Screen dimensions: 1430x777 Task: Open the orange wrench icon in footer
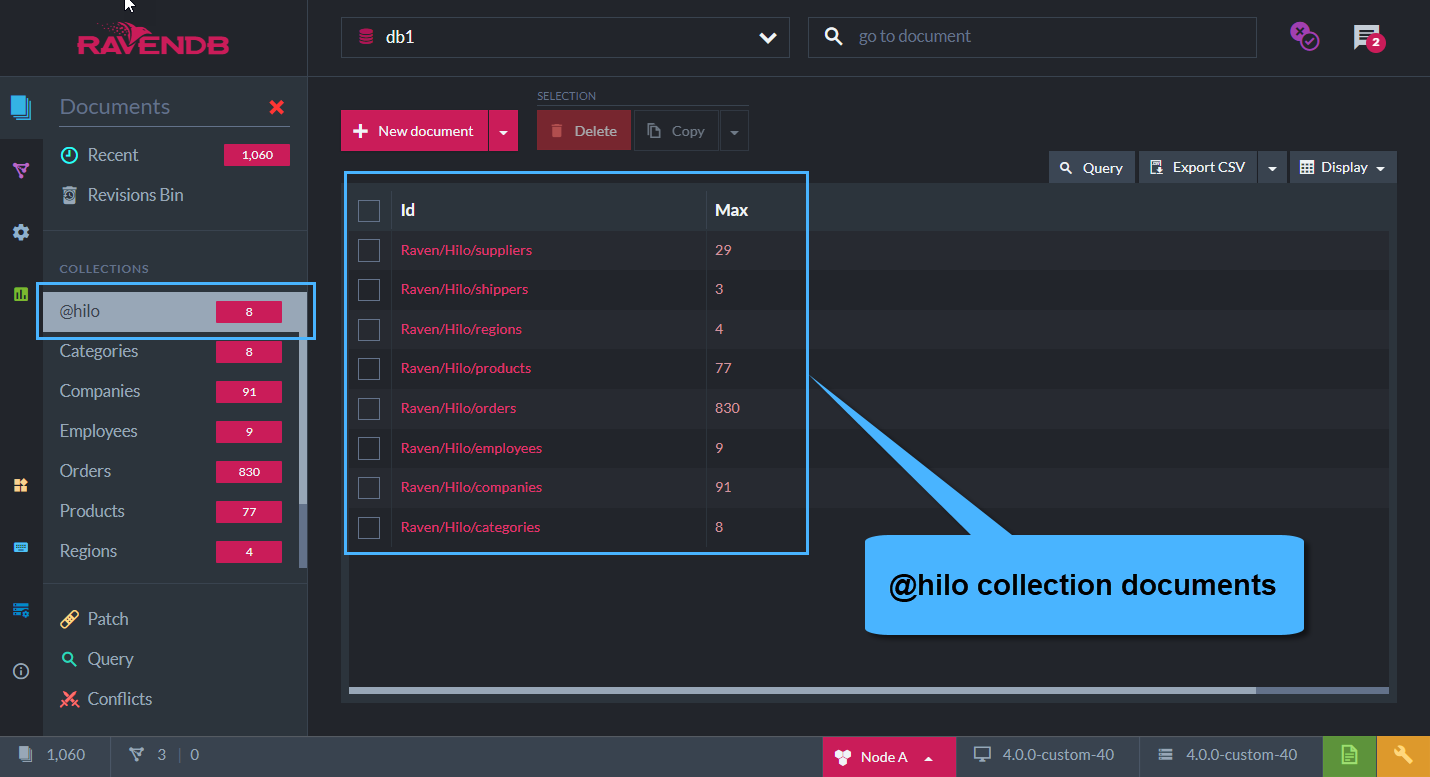[1403, 756]
